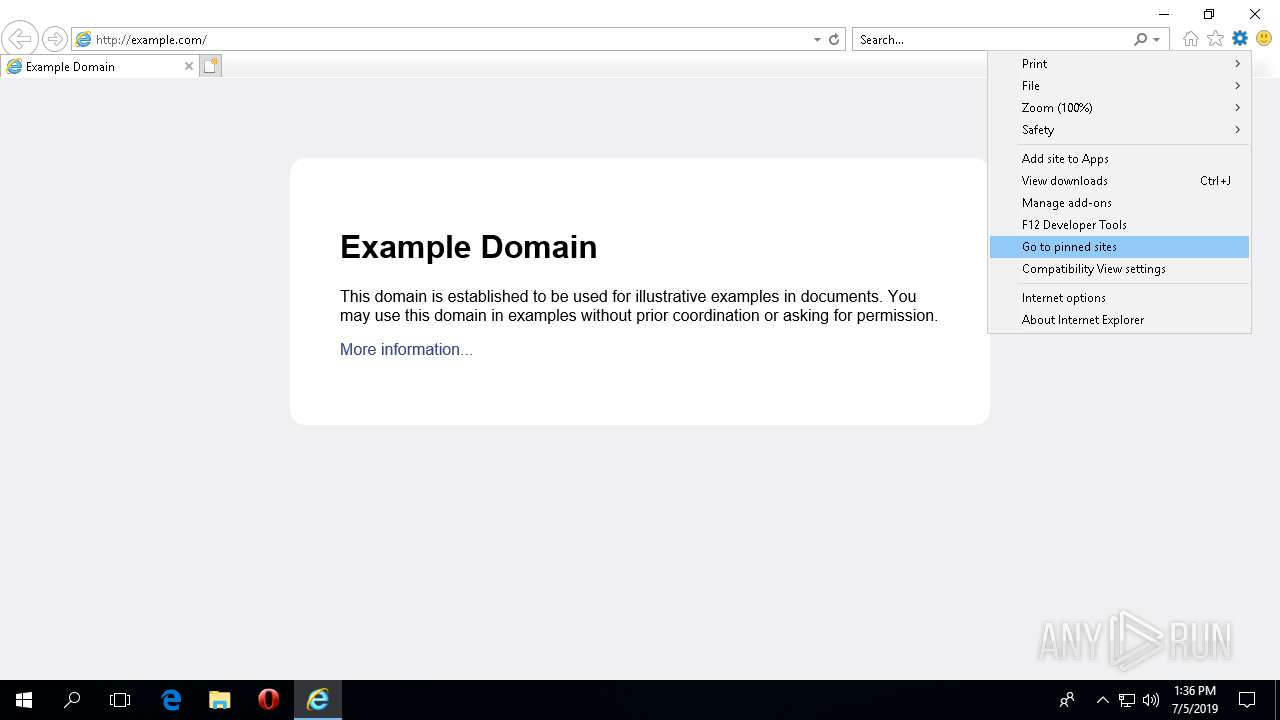Click the browser Forward arrow button

tap(54, 39)
